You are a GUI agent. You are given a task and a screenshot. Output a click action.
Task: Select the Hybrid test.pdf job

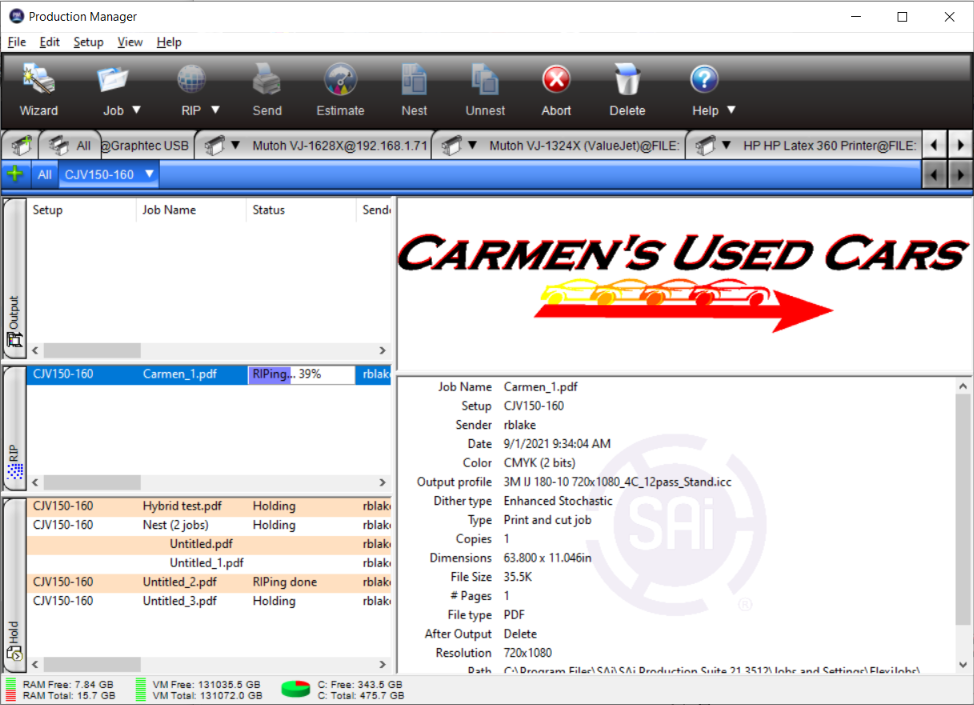pyautogui.click(x=182, y=506)
